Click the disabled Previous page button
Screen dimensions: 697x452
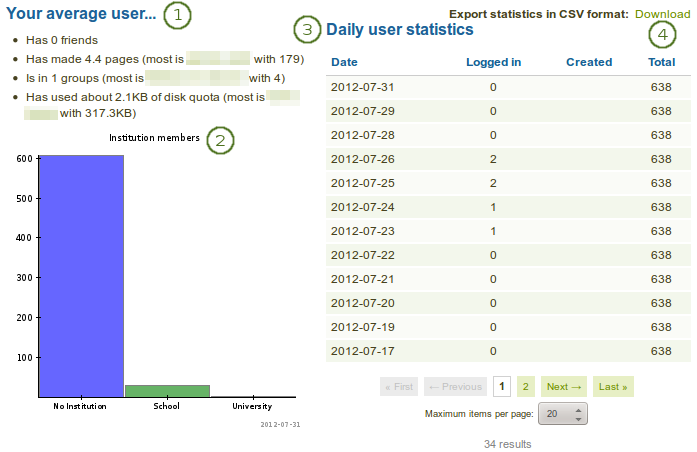pos(455,387)
